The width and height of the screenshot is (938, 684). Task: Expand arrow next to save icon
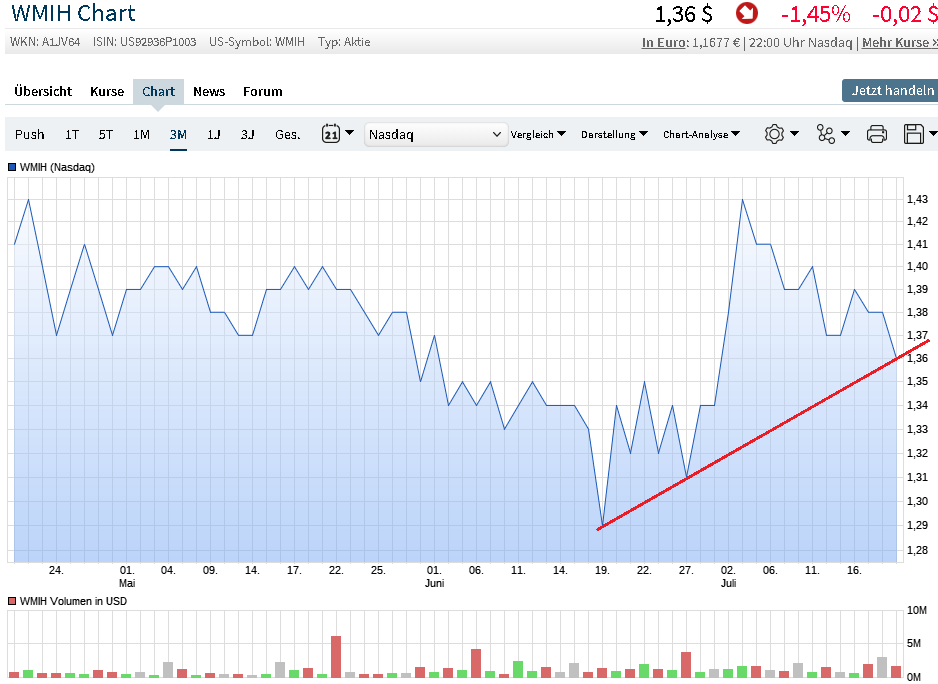click(x=933, y=133)
